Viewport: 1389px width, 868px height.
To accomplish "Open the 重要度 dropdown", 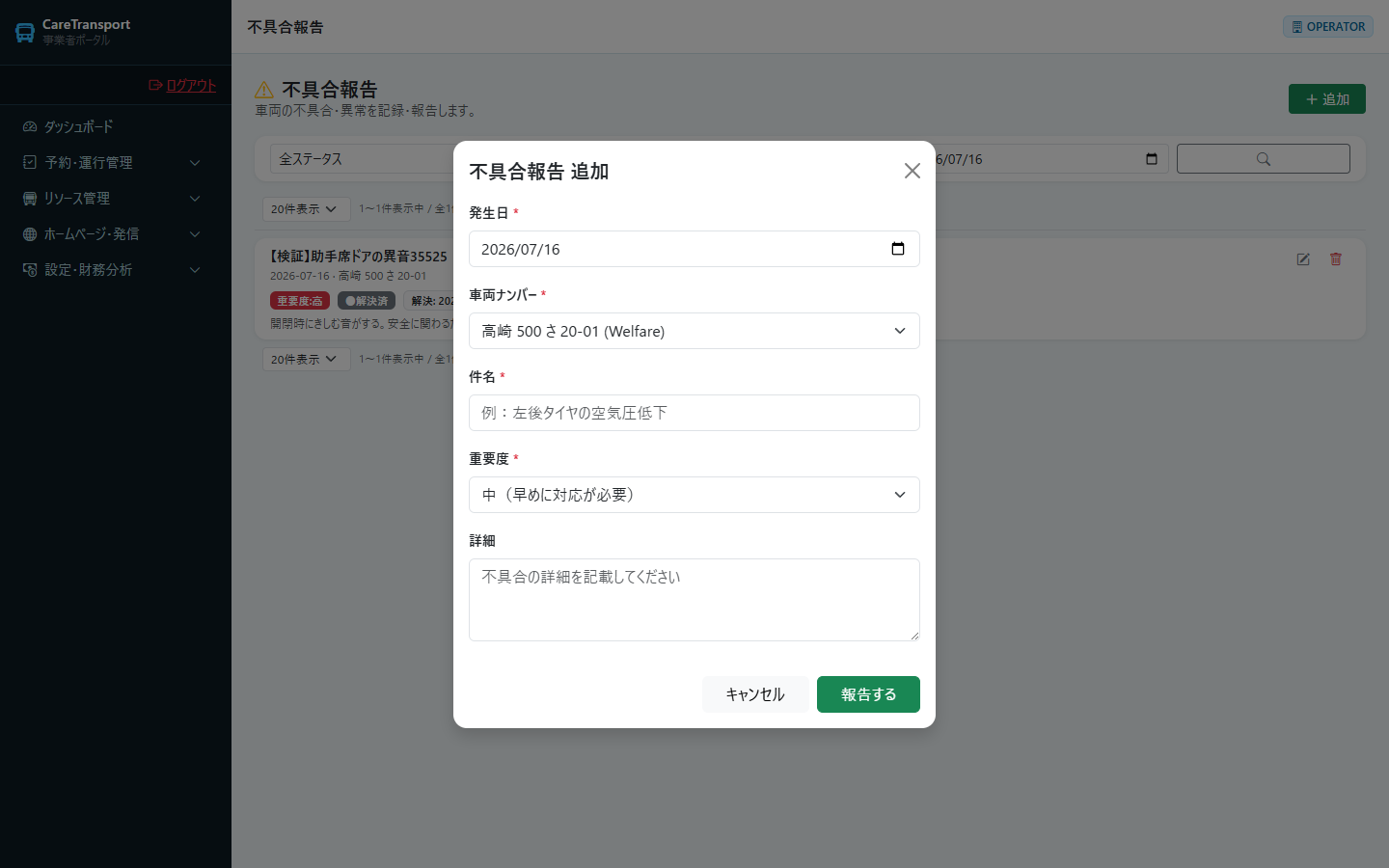I will tap(694, 495).
